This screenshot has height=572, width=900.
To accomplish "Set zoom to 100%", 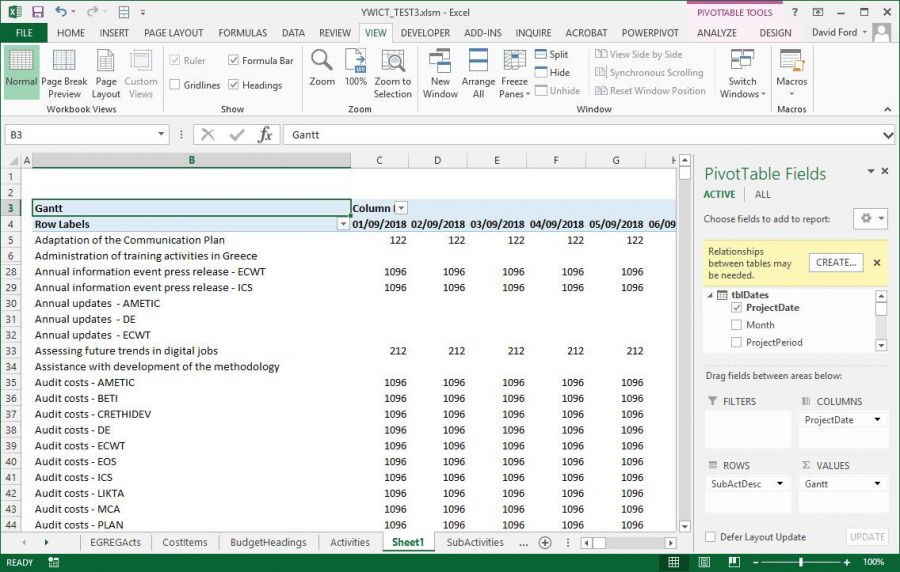I will pos(356,68).
